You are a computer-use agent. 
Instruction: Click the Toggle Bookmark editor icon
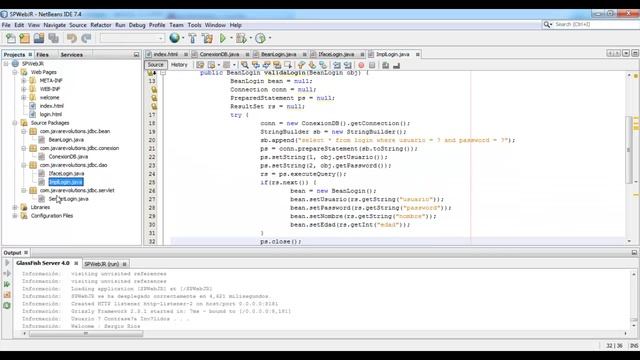[x=323, y=65]
